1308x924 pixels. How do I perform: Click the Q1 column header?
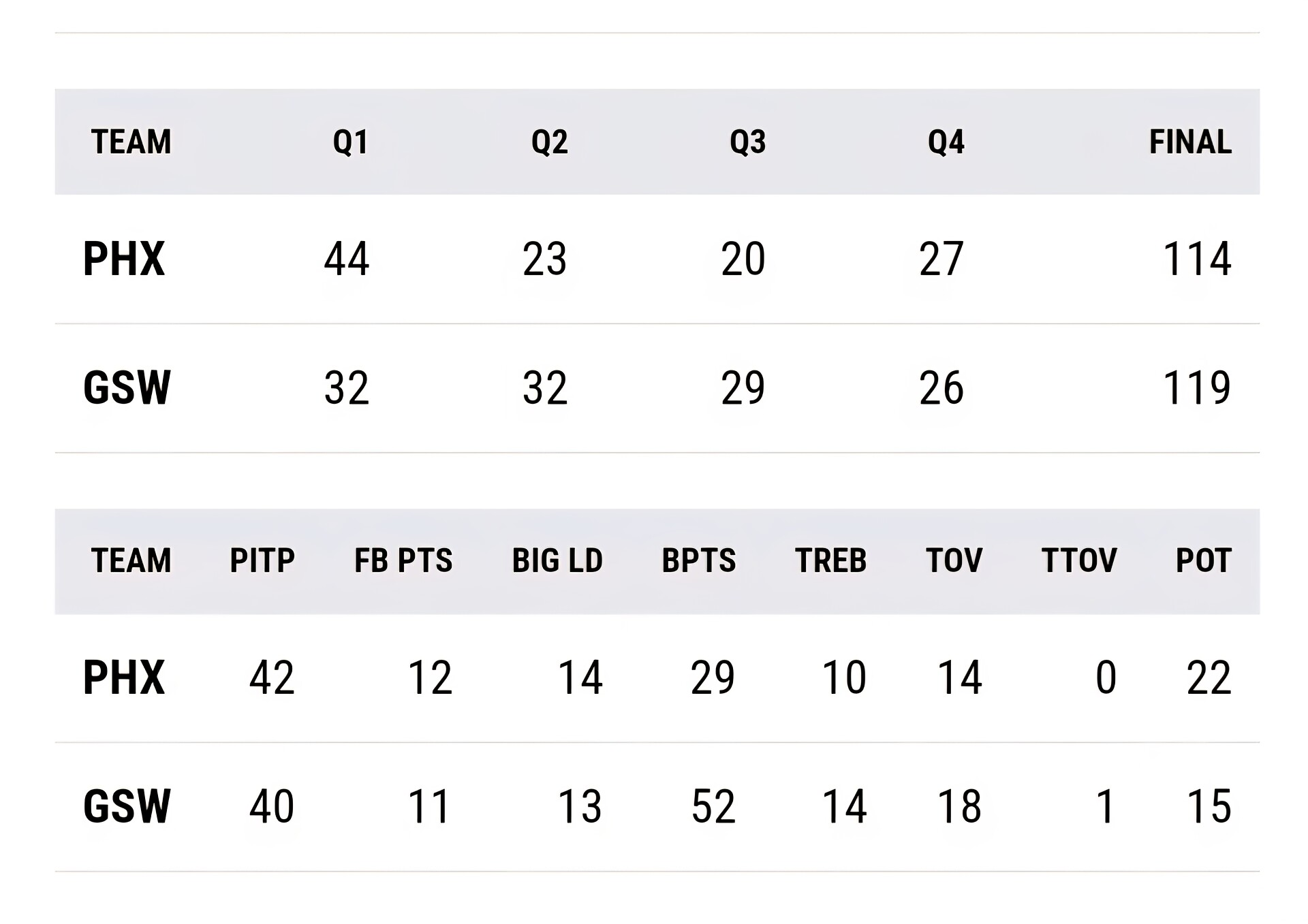point(350,142)
